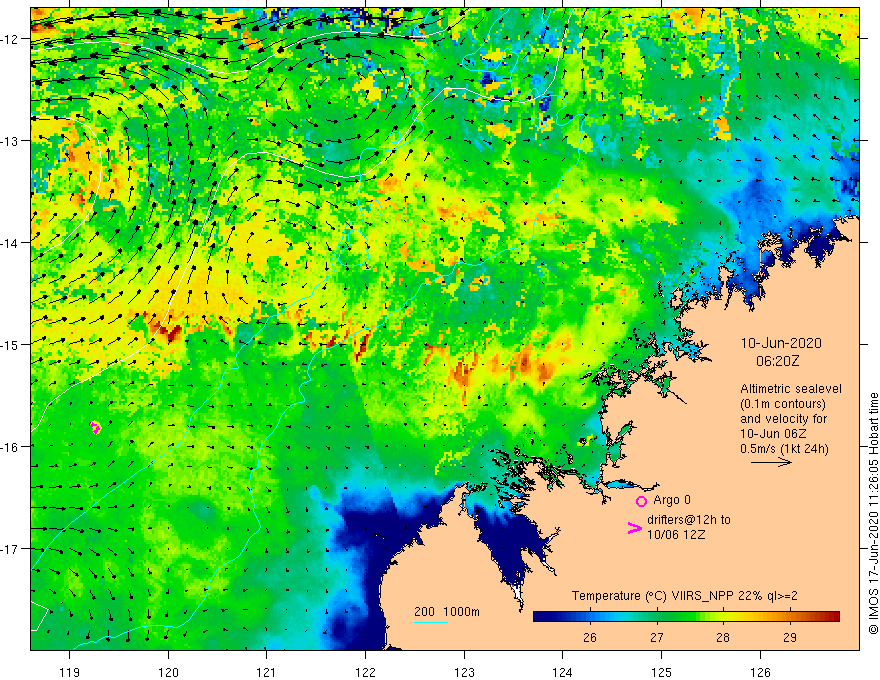The width and height of the screenshot is (880, 680).
Task: Click the time text 06:20Z
Action: pos(777,361)
